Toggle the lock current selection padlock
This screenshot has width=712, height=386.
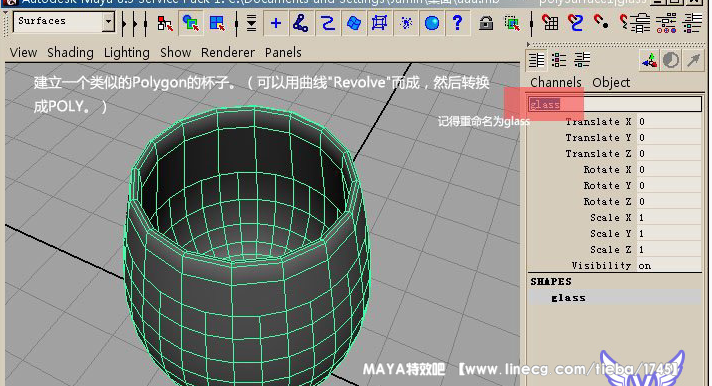(x=486, y=23)
